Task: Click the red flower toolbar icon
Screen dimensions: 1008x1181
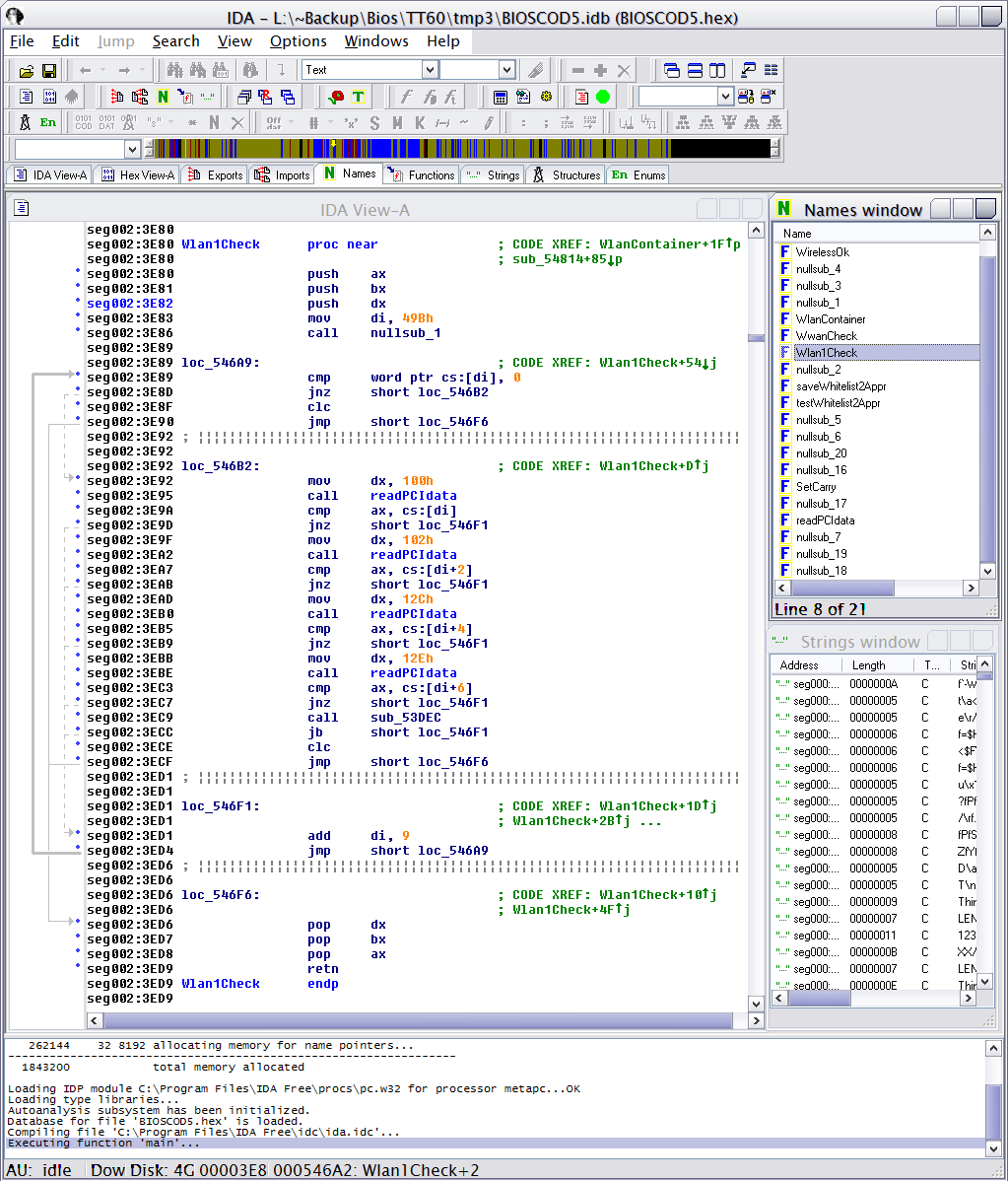Action: (336, 97)
